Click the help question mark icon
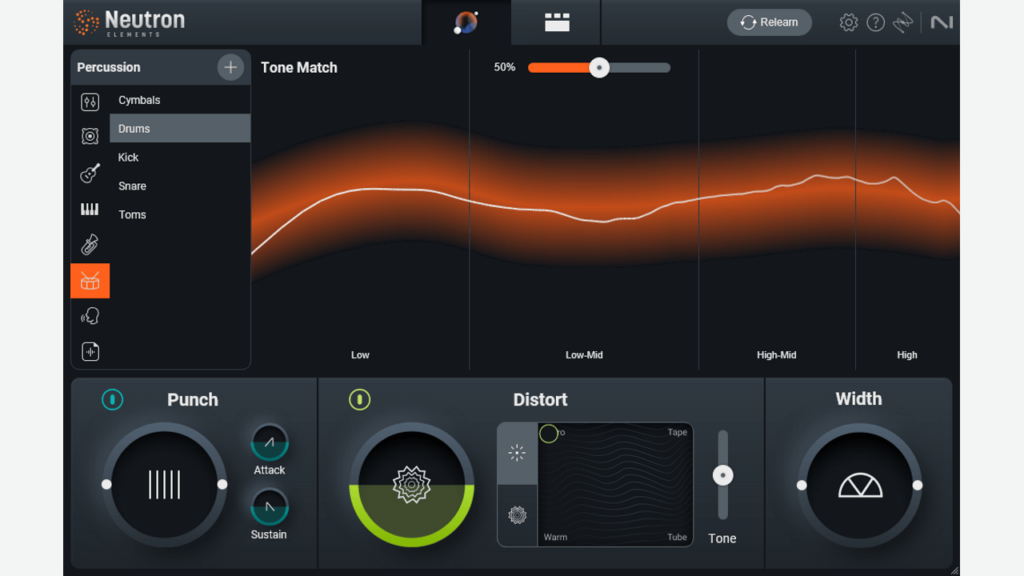1024x576 pixels. tap(876, 22)
